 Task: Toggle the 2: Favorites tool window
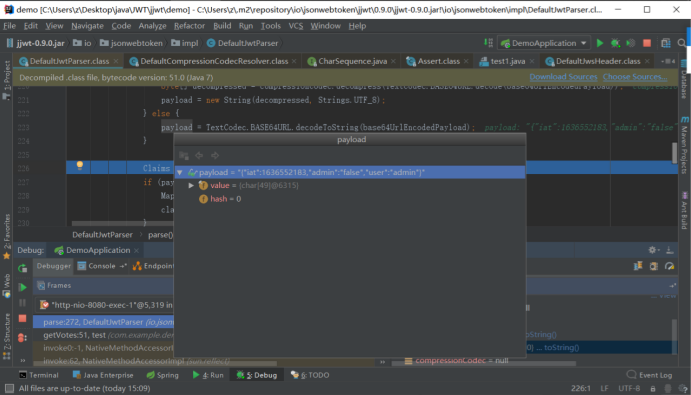[7, 237]
